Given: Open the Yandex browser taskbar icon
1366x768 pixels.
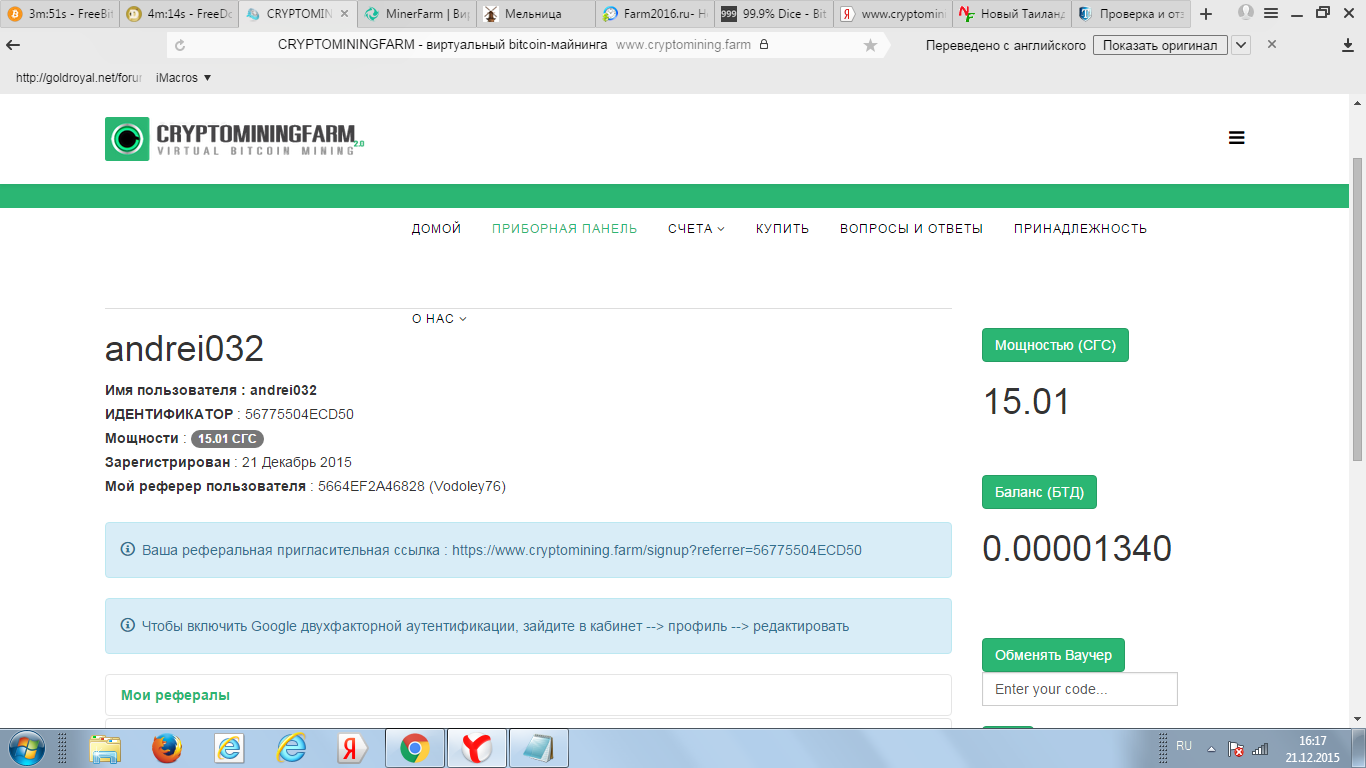Looking at the screenshot, I should (477, 748).
